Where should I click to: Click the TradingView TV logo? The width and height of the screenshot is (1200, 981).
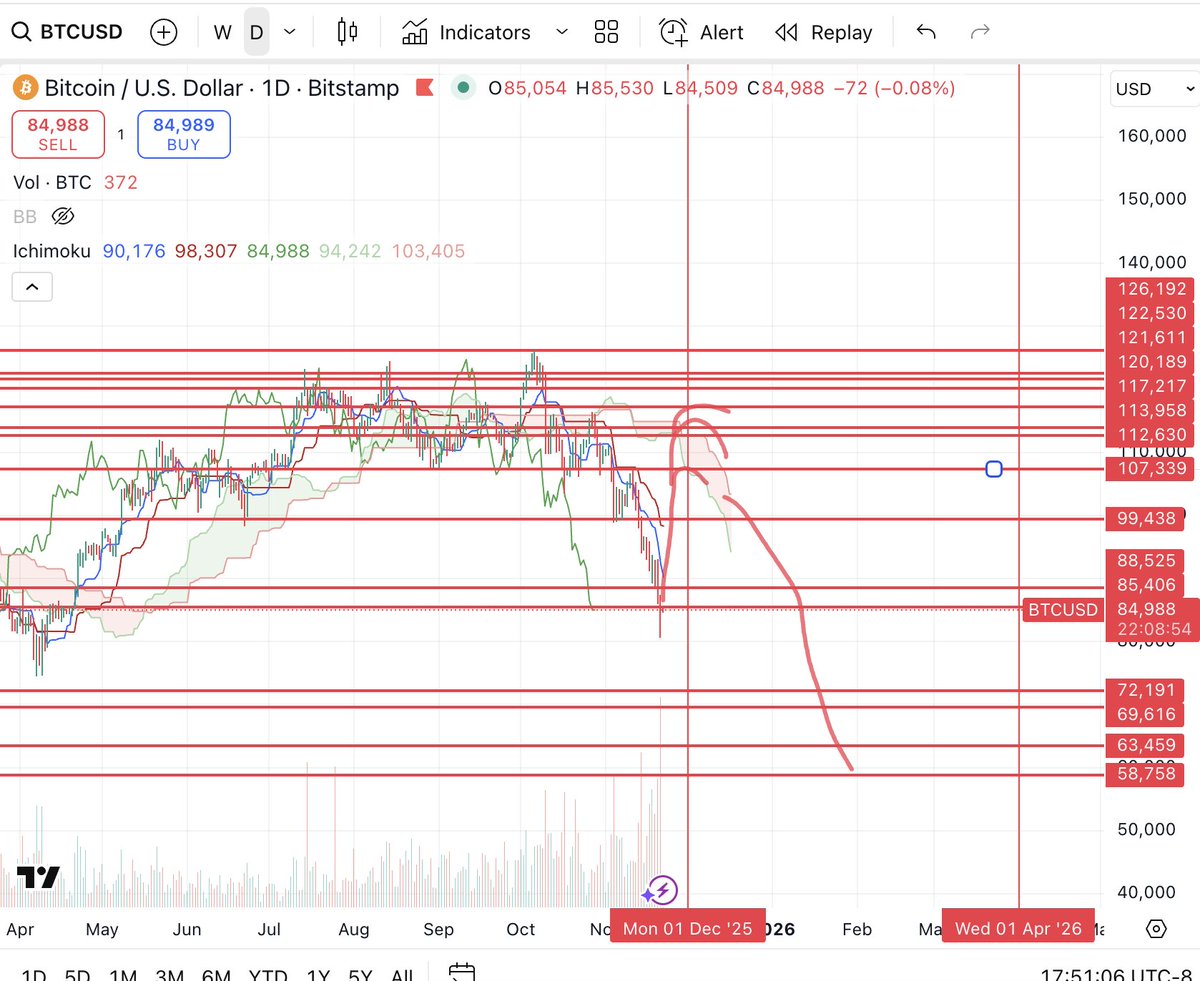[38, 878]
